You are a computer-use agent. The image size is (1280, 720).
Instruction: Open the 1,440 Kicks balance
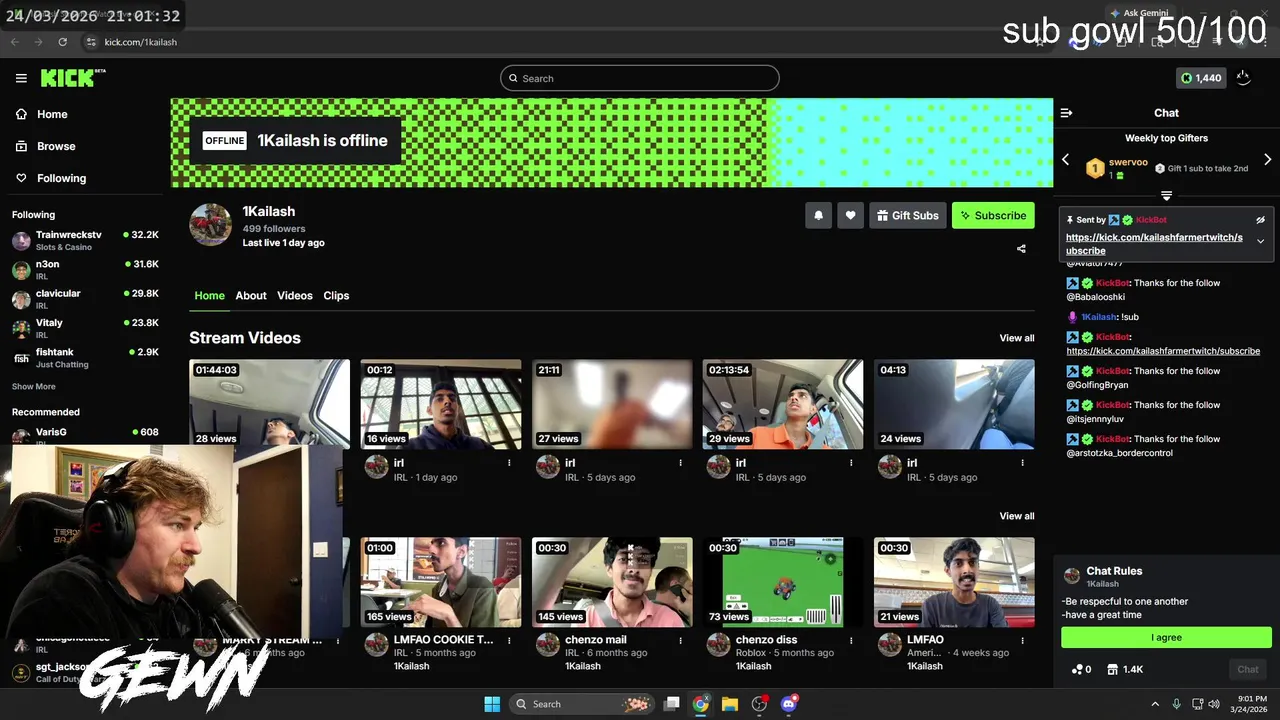pos(1201,78)
